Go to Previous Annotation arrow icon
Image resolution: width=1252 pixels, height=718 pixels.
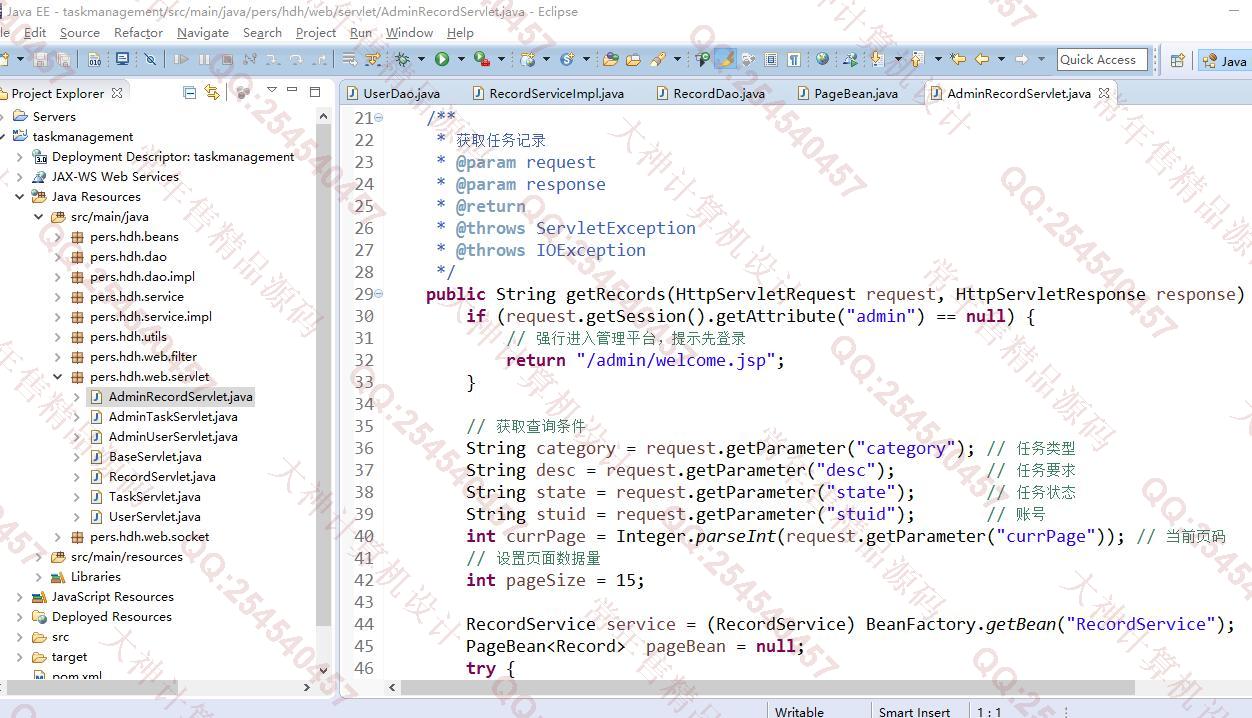point(916,59)
